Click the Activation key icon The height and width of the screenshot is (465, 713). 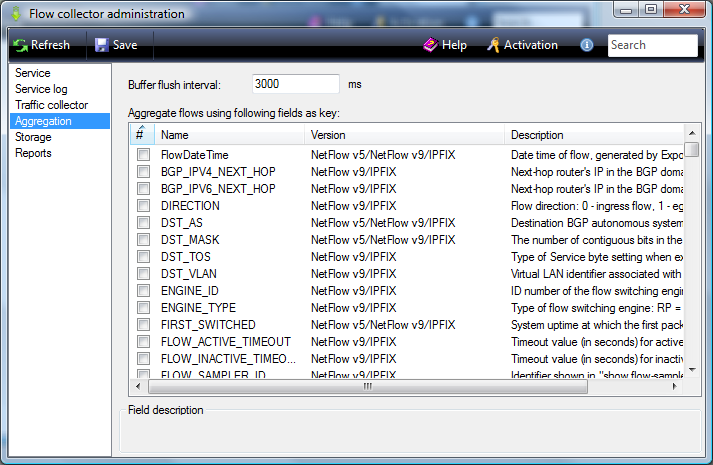(x=492, y=45)
